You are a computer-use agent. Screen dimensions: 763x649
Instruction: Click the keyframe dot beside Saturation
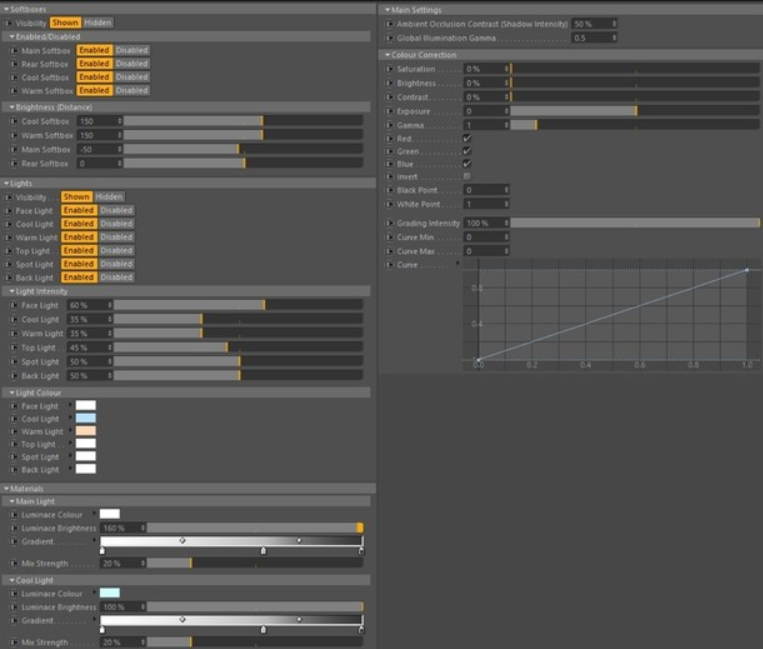tap(389, 69)
